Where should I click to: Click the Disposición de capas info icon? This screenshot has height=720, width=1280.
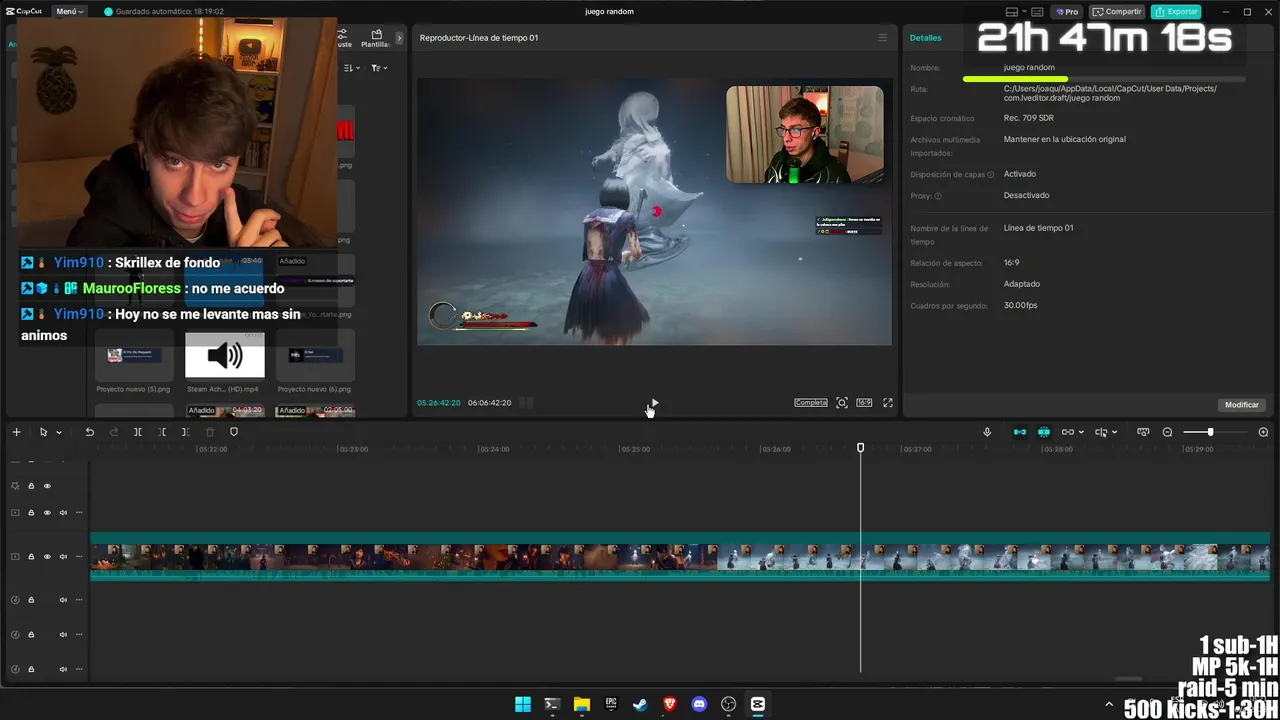tap(991, 175)
